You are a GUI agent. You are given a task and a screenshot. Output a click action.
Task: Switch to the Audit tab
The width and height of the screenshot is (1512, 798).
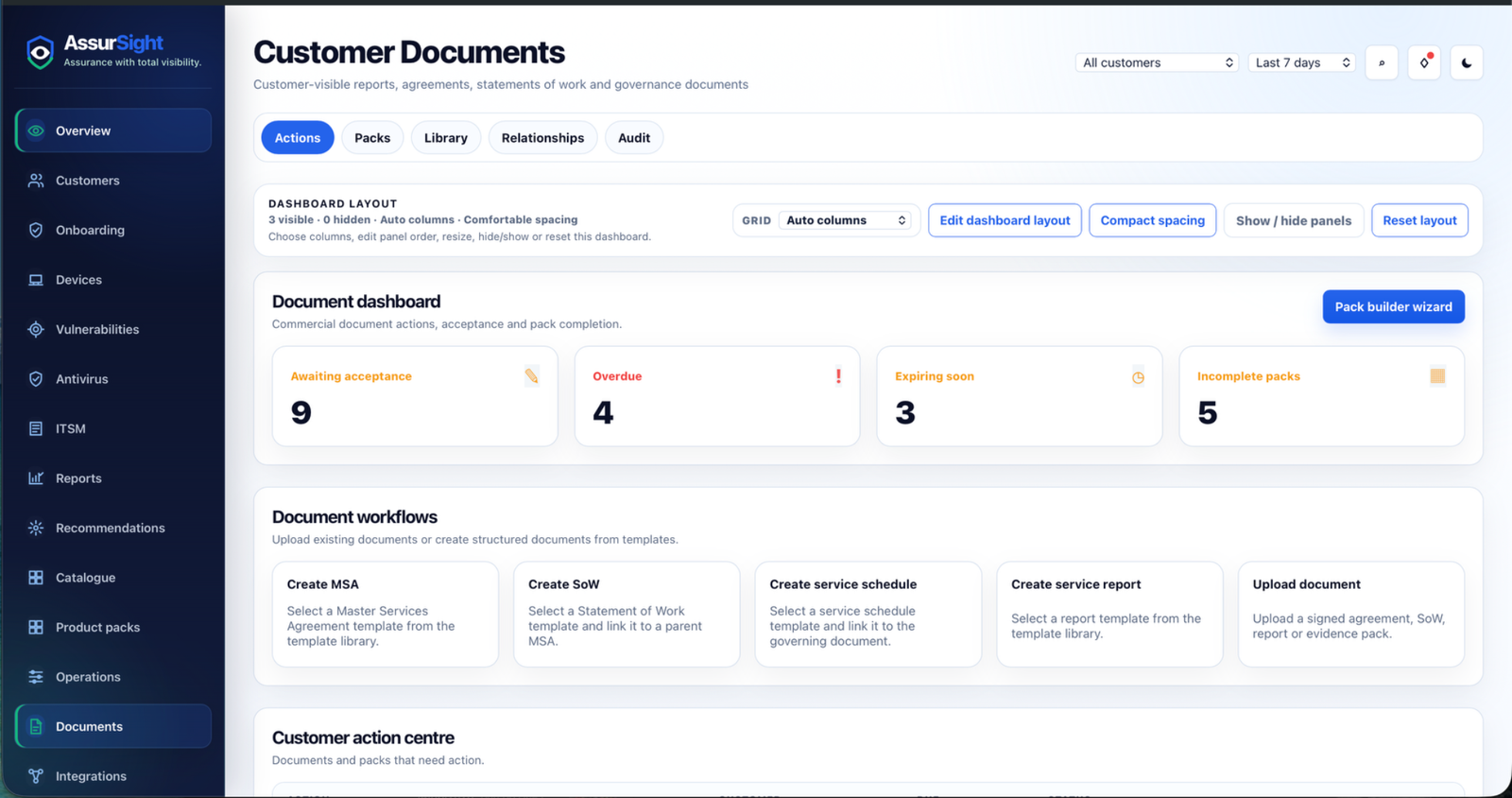click(x=634, y=138)
